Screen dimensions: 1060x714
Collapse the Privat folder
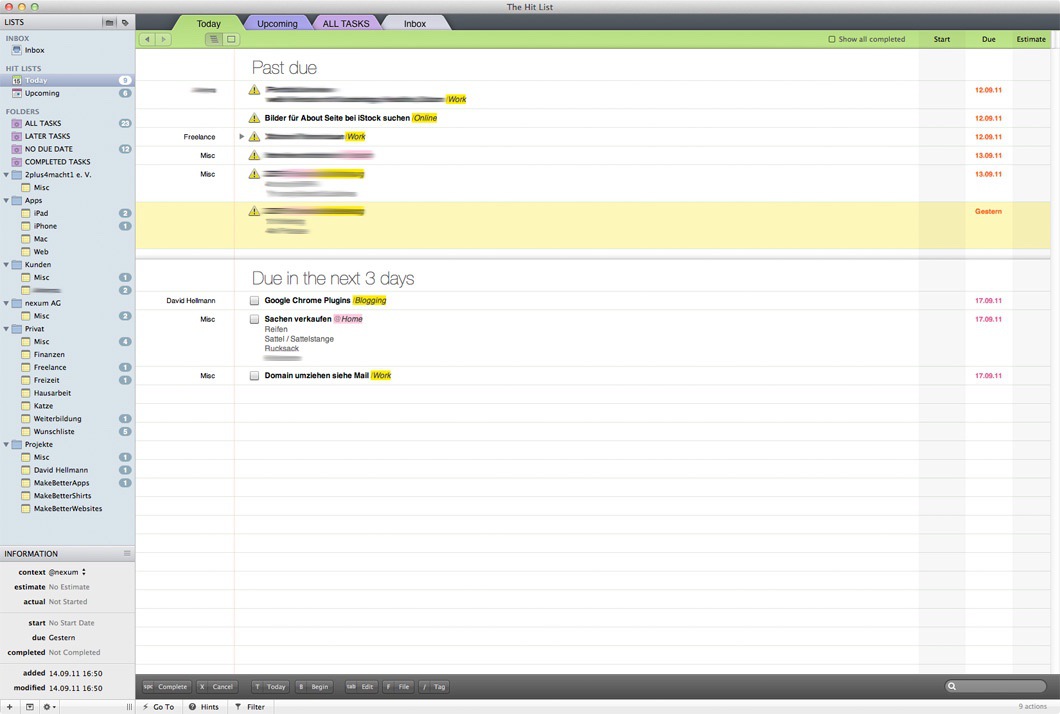click(x=6, y=329)
